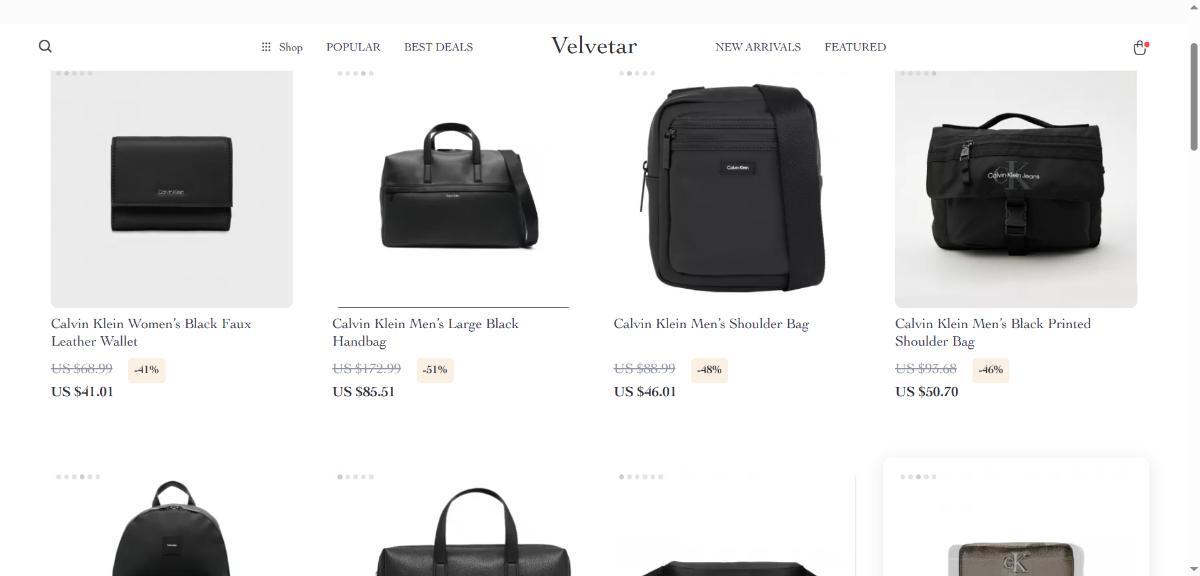Image resolution: width=1200 pixels, height=576 pixels.
Task: Click the black wallet product image
Action: click(x=172, y=189)
